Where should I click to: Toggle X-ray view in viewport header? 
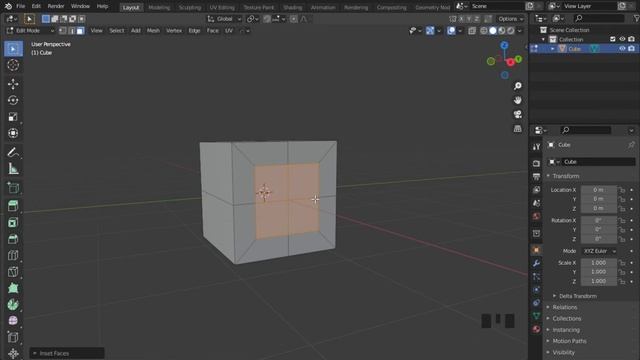[472, 31]
